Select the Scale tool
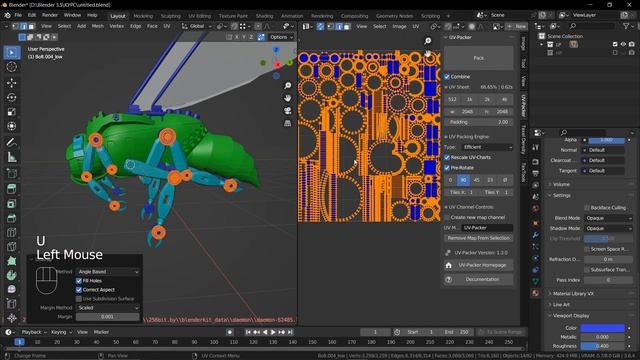The image size is (640, 360). coord(11,112)
